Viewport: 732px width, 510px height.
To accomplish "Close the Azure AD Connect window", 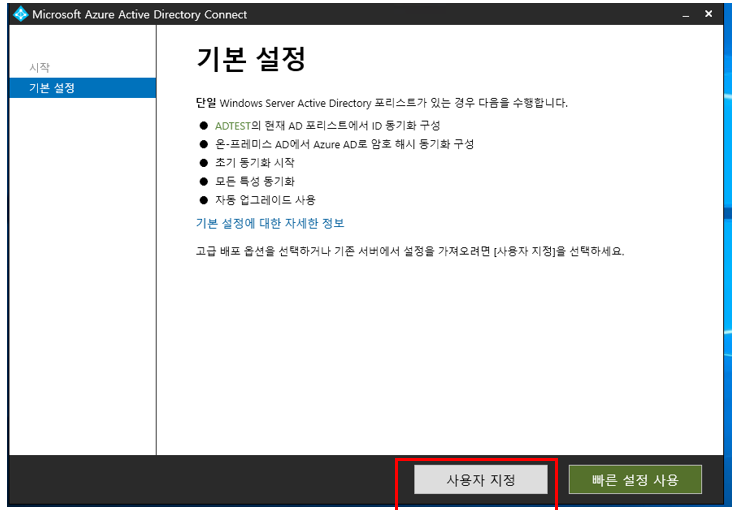I will click(x=708, y=14).
